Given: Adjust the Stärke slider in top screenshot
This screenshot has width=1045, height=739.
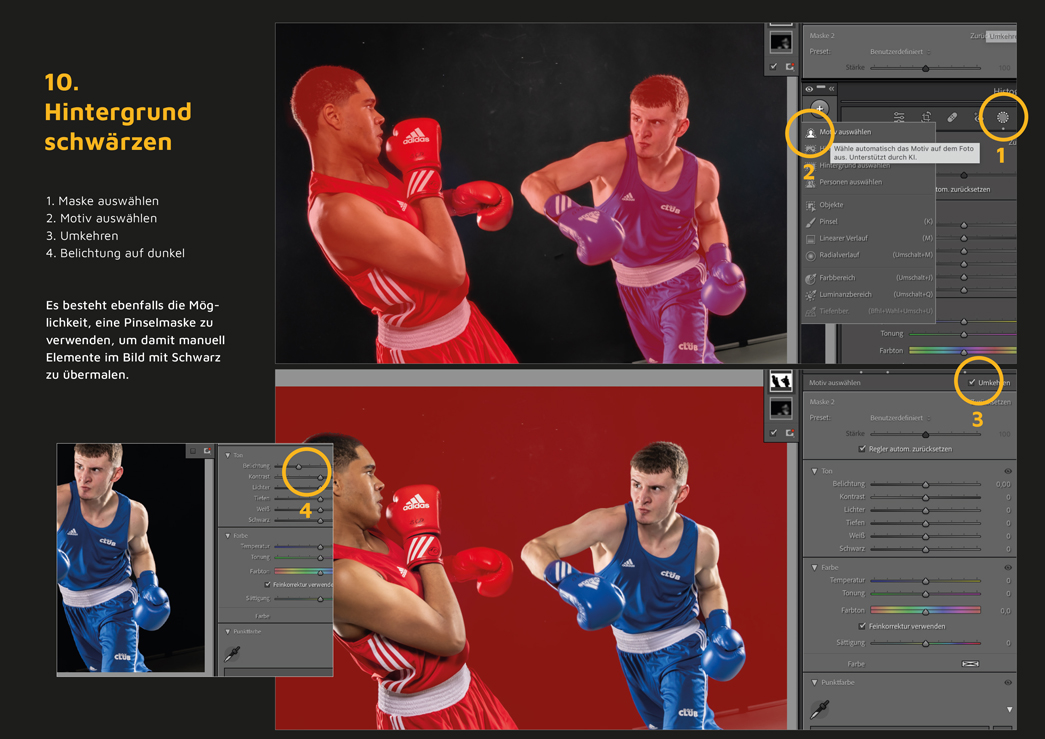Looking at the screenshot, I should click(925, 68).
